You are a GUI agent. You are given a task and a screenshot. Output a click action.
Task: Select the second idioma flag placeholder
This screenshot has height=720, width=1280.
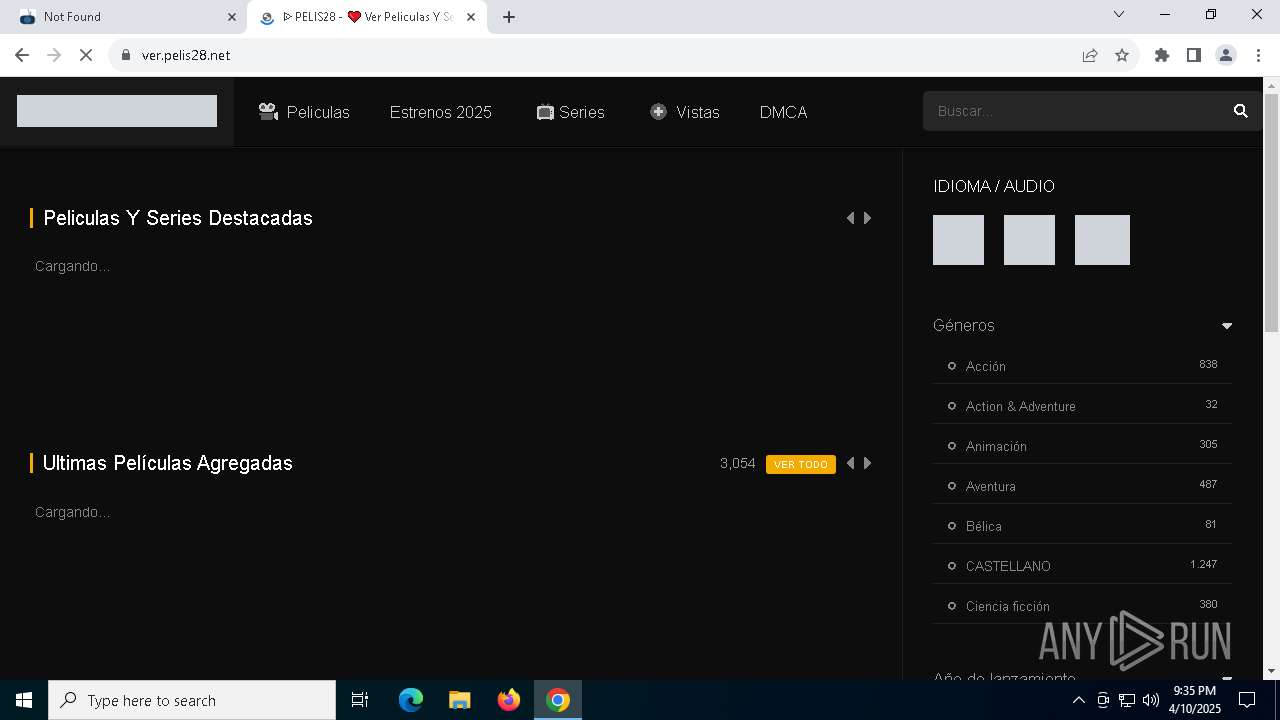[x=1029, y=240]
